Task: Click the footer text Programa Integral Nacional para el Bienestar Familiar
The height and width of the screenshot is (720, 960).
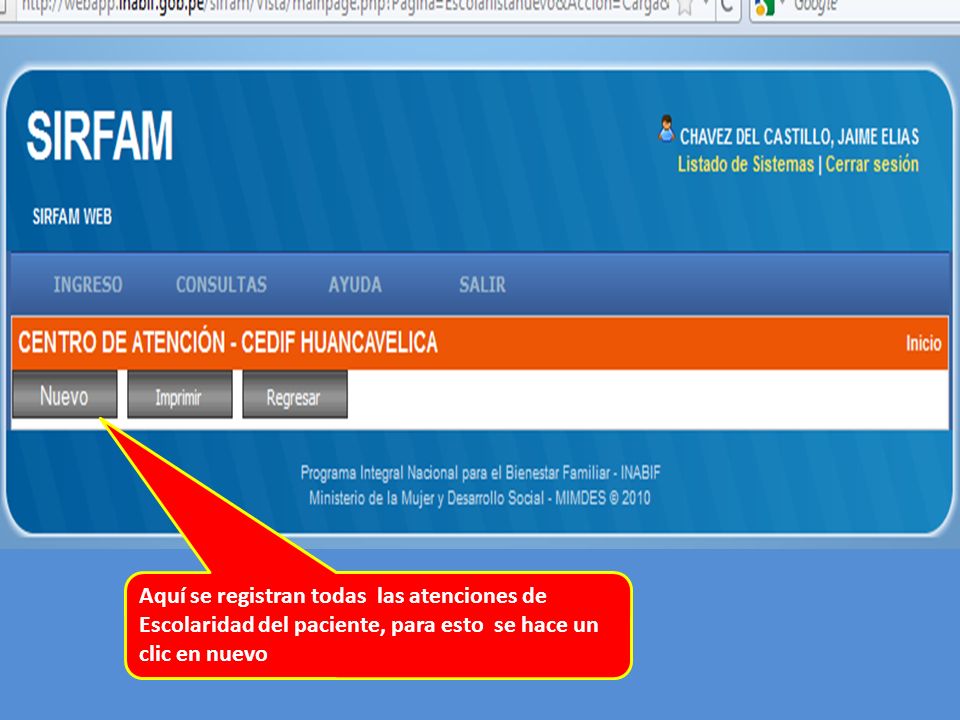Action: pos(456,473)
